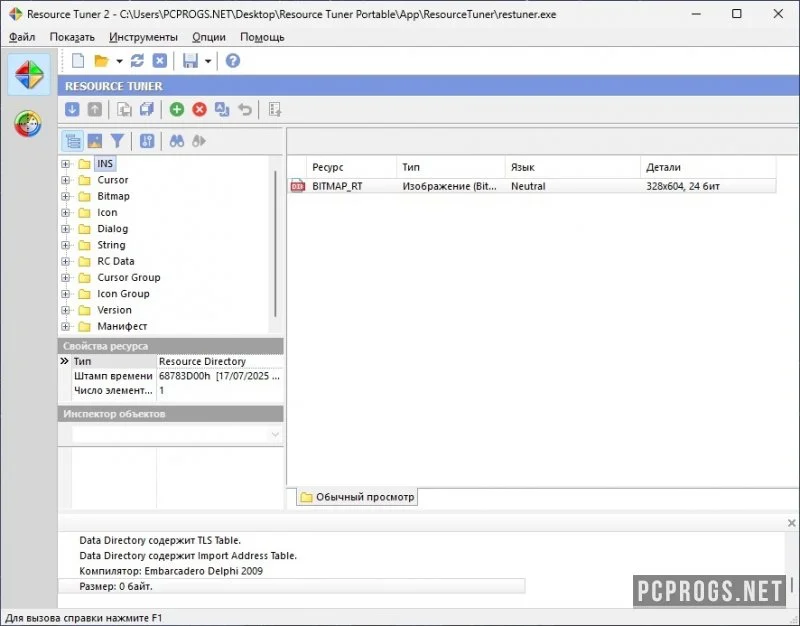
Task: Expand the RC Data folder node
Action: point(65,262)
